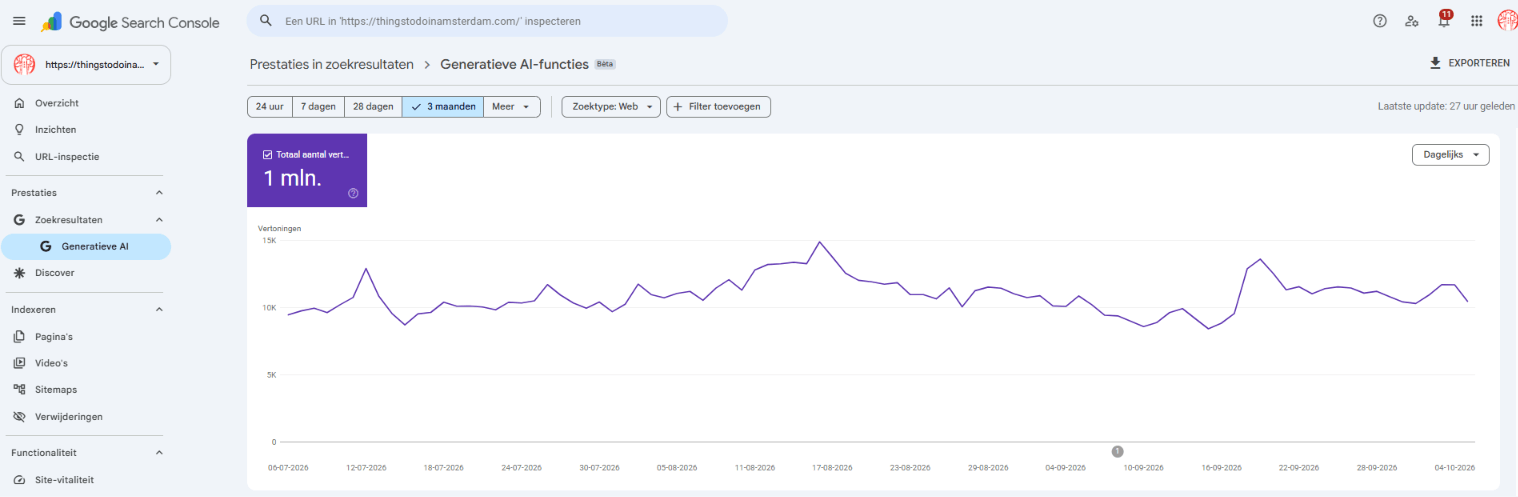Click the Discover asterisk icon
The height and width of the screenshot is (497, 1518).
tap(19, 273)
